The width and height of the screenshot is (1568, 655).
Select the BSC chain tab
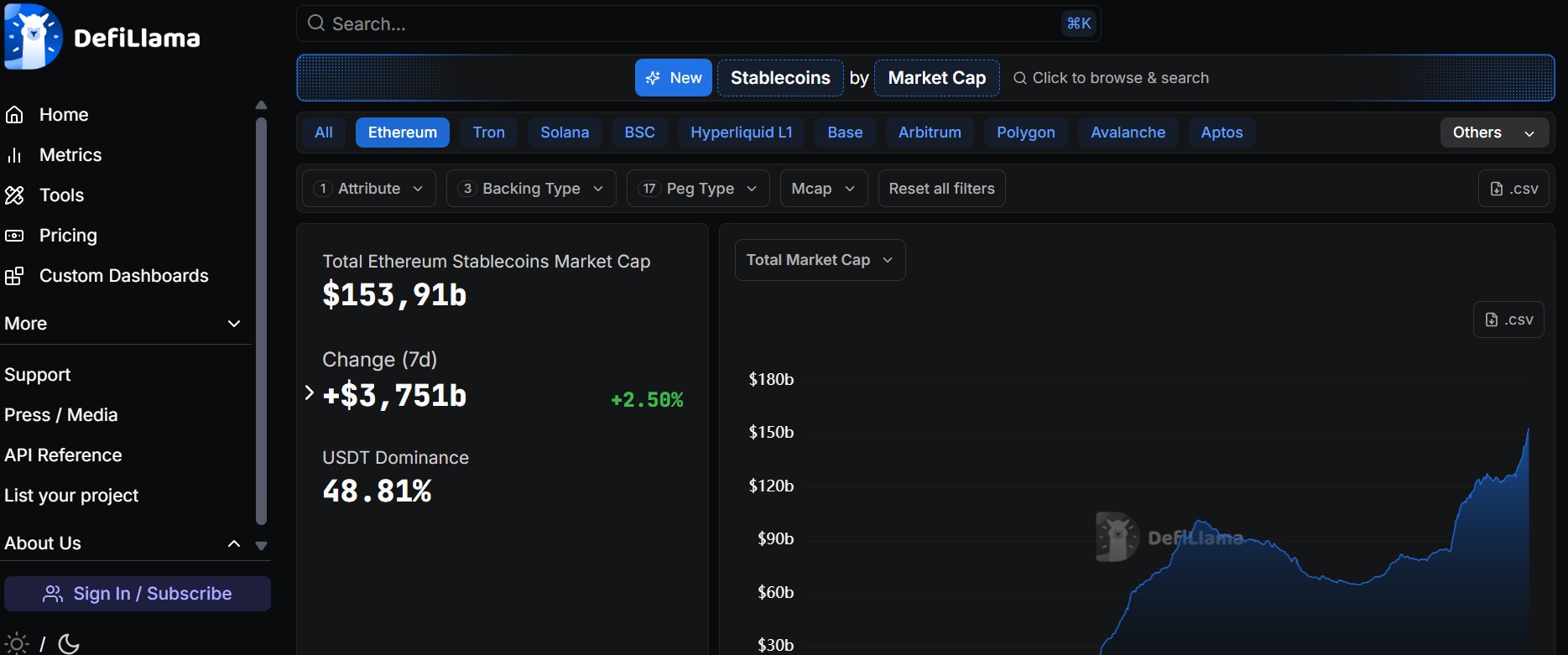640,133
